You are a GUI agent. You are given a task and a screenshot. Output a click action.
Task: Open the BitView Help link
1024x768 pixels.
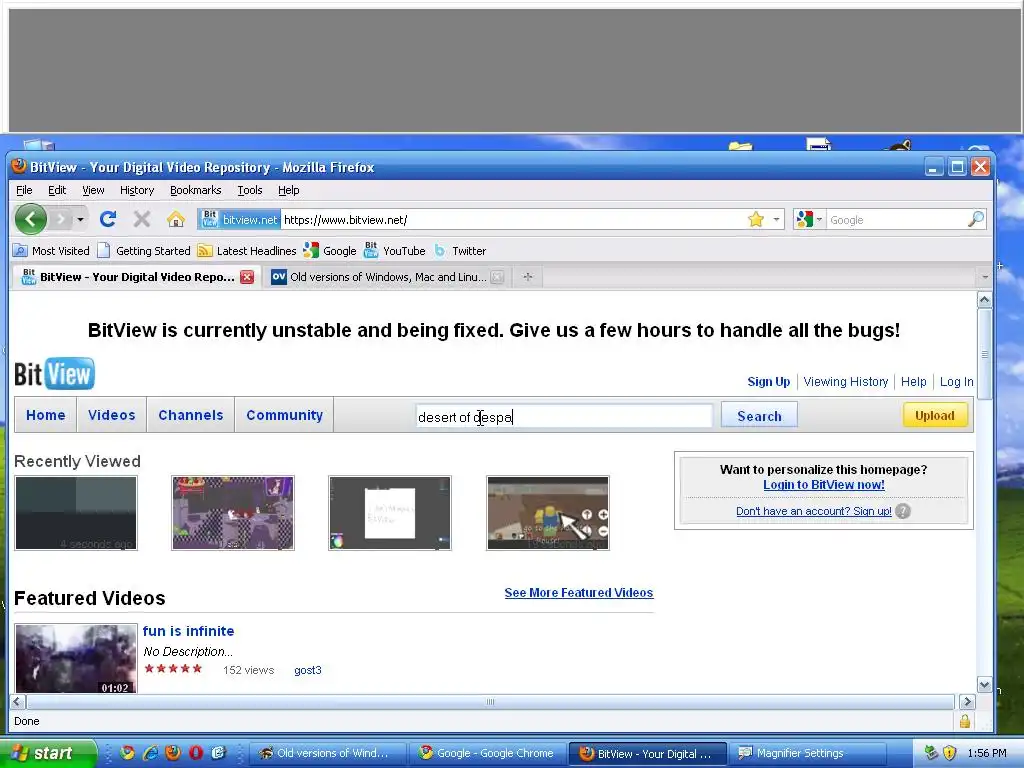(x=914, y=381)
